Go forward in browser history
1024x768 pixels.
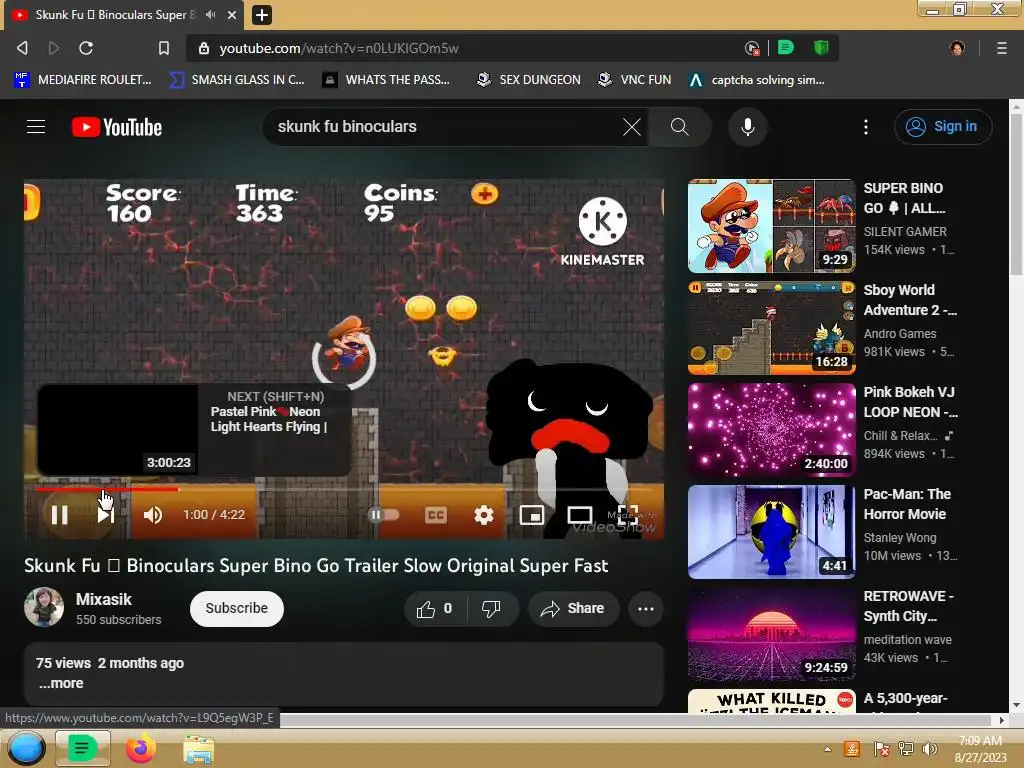pos(54,48)
